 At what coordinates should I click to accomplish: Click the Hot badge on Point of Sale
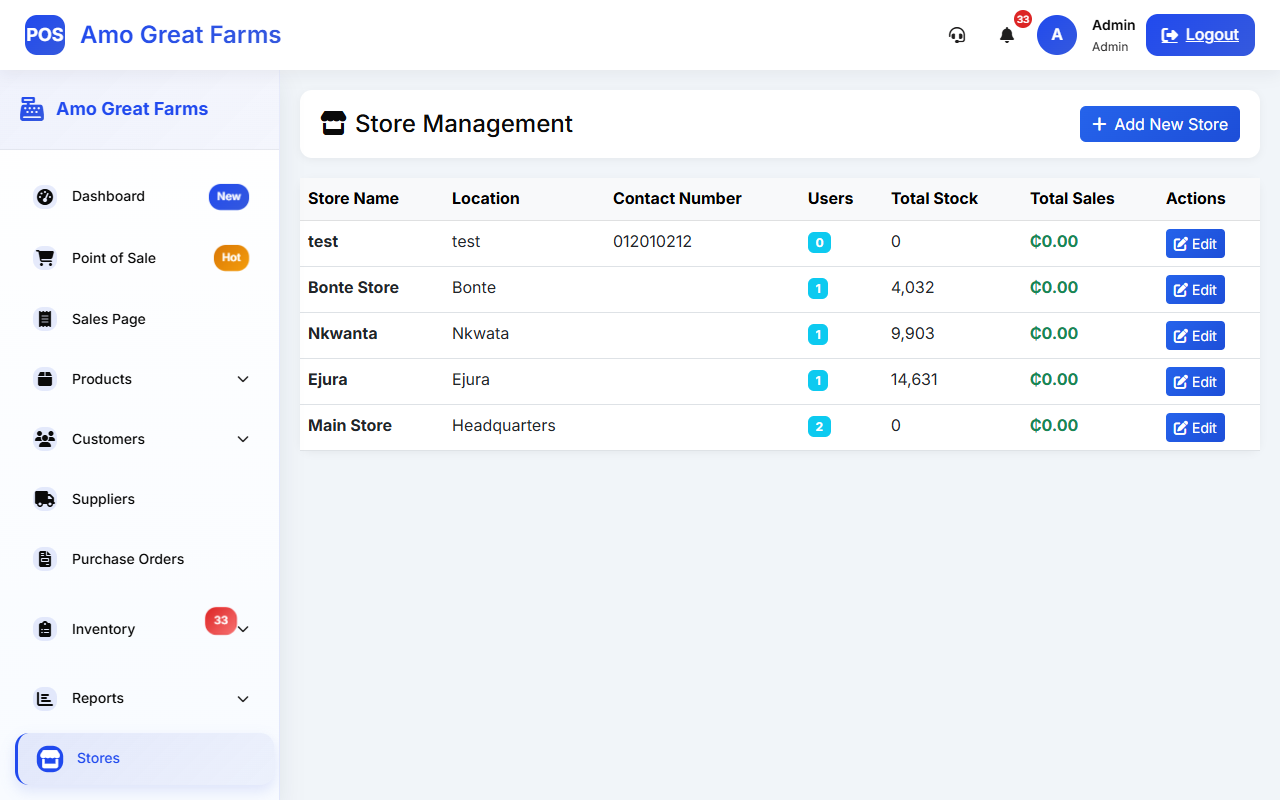point(231,258)
